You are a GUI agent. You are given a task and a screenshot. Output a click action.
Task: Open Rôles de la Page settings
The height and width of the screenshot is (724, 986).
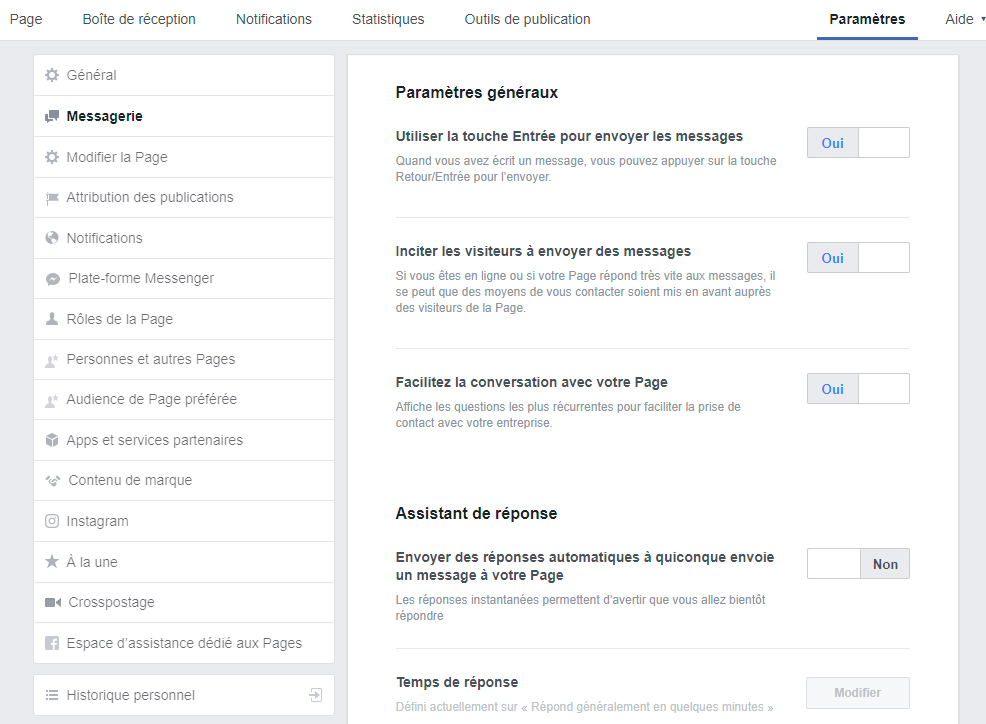(119, 319)
